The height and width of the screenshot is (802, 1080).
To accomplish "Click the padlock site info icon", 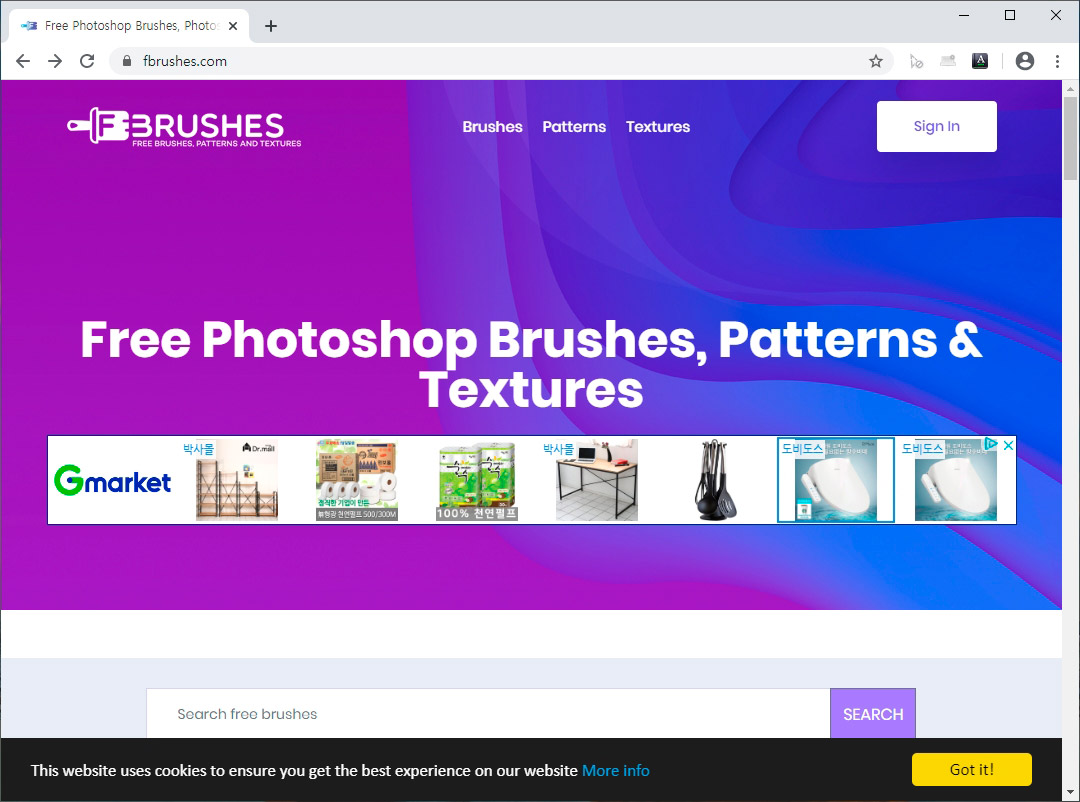I will [127, 61].
